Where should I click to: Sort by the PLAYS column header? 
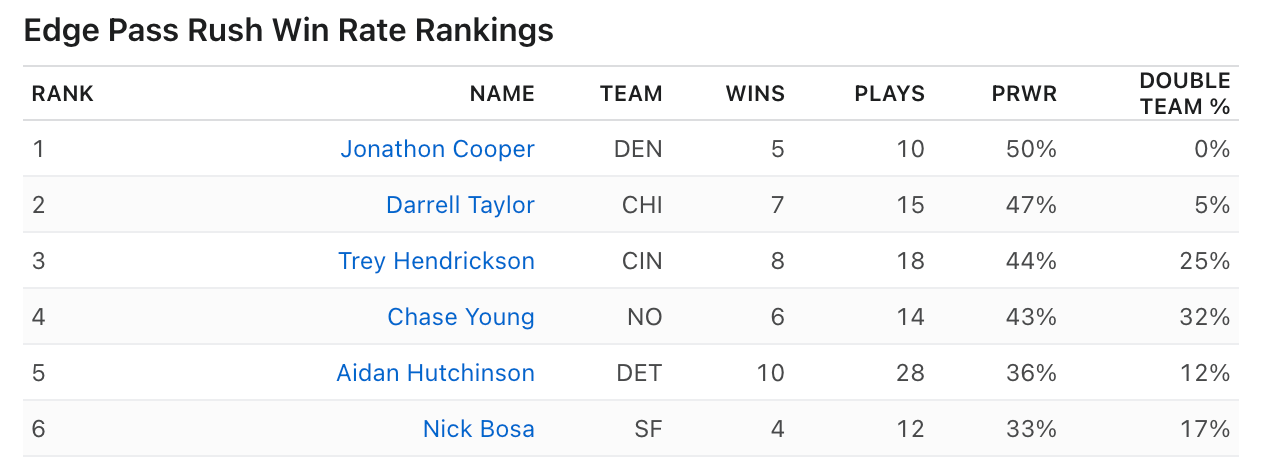[x=889, y=94]
